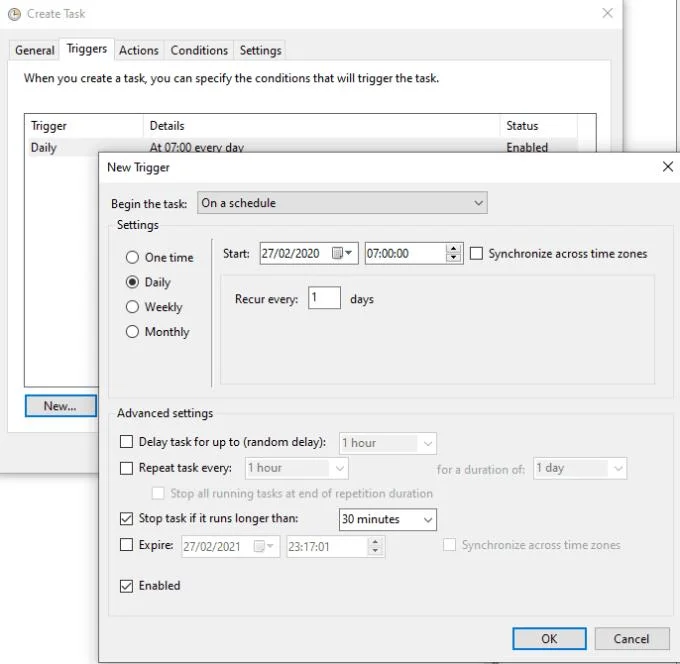The image size is (680, 664).
Task: Check Expire Synchronize across time zones
Action: click(x=449, y=545)
